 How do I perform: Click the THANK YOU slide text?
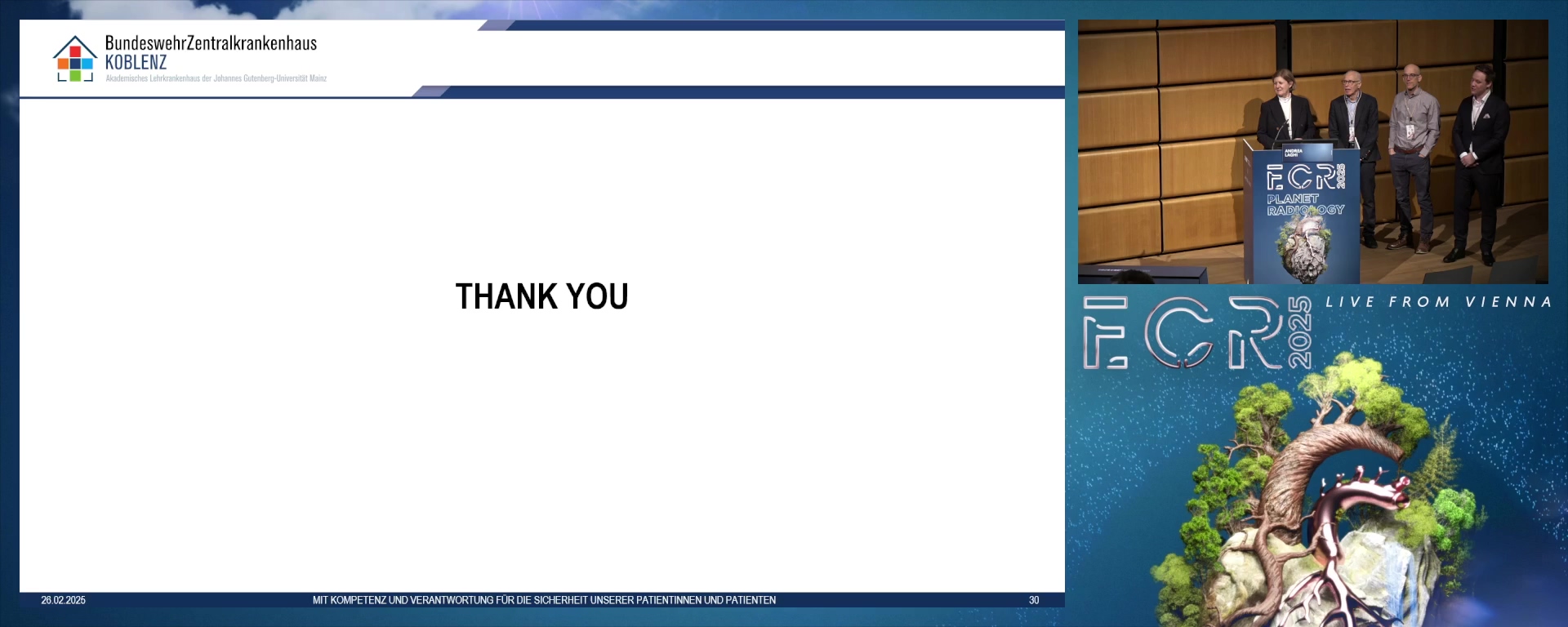click(x=541, y=296)
